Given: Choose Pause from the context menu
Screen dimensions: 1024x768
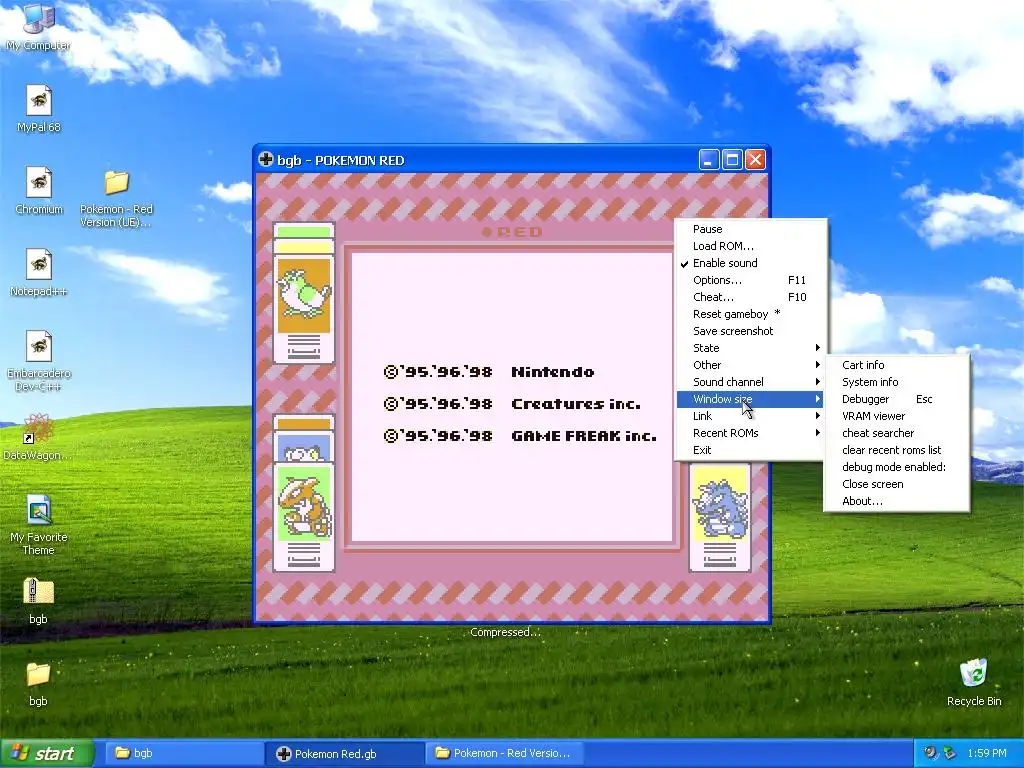Looking at the screenshot, I should coord(750,229).
